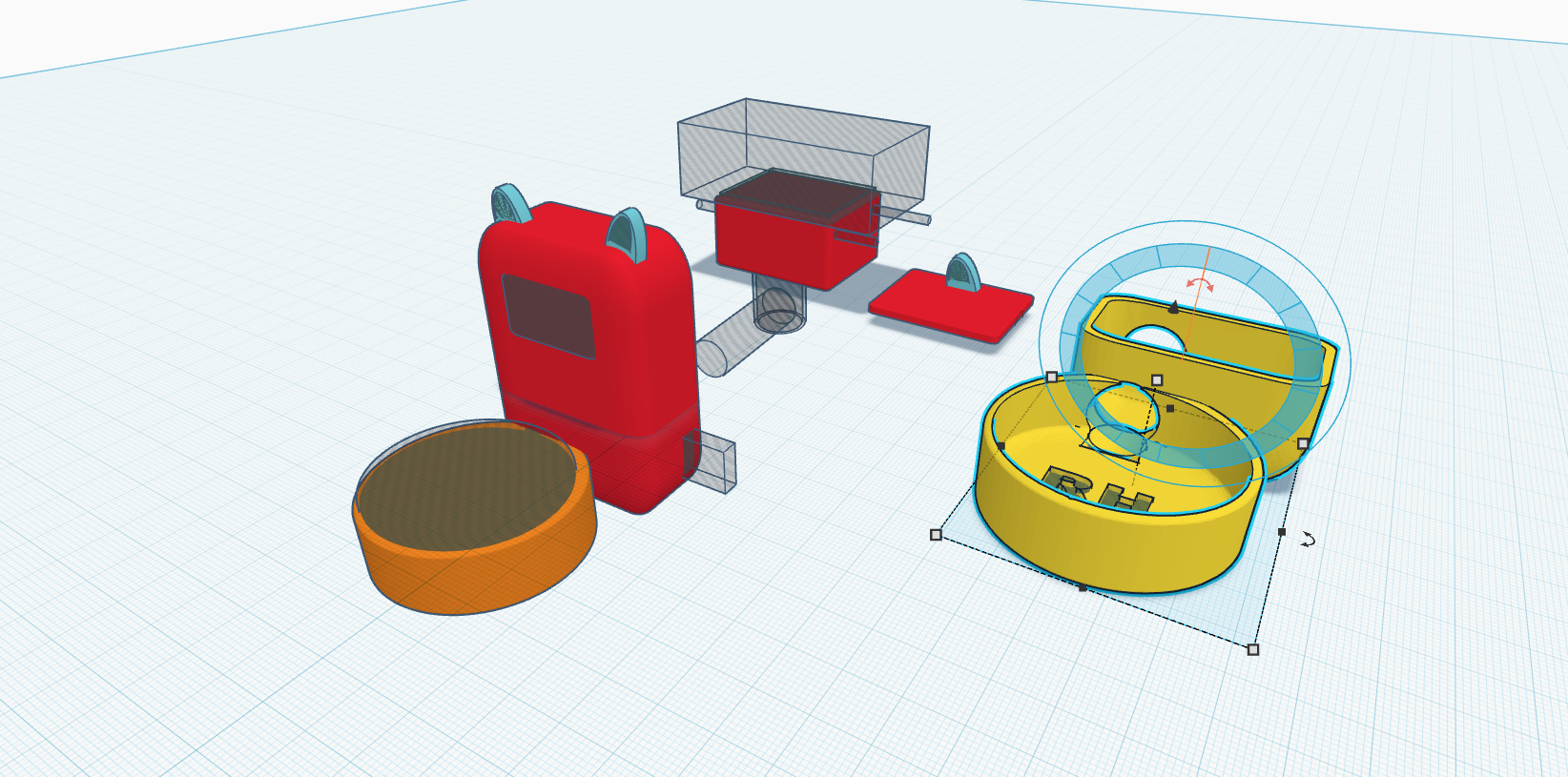Select the black cone lift handle
The width and height of the screenshot is (1568, 777).
click(1173, 307)
